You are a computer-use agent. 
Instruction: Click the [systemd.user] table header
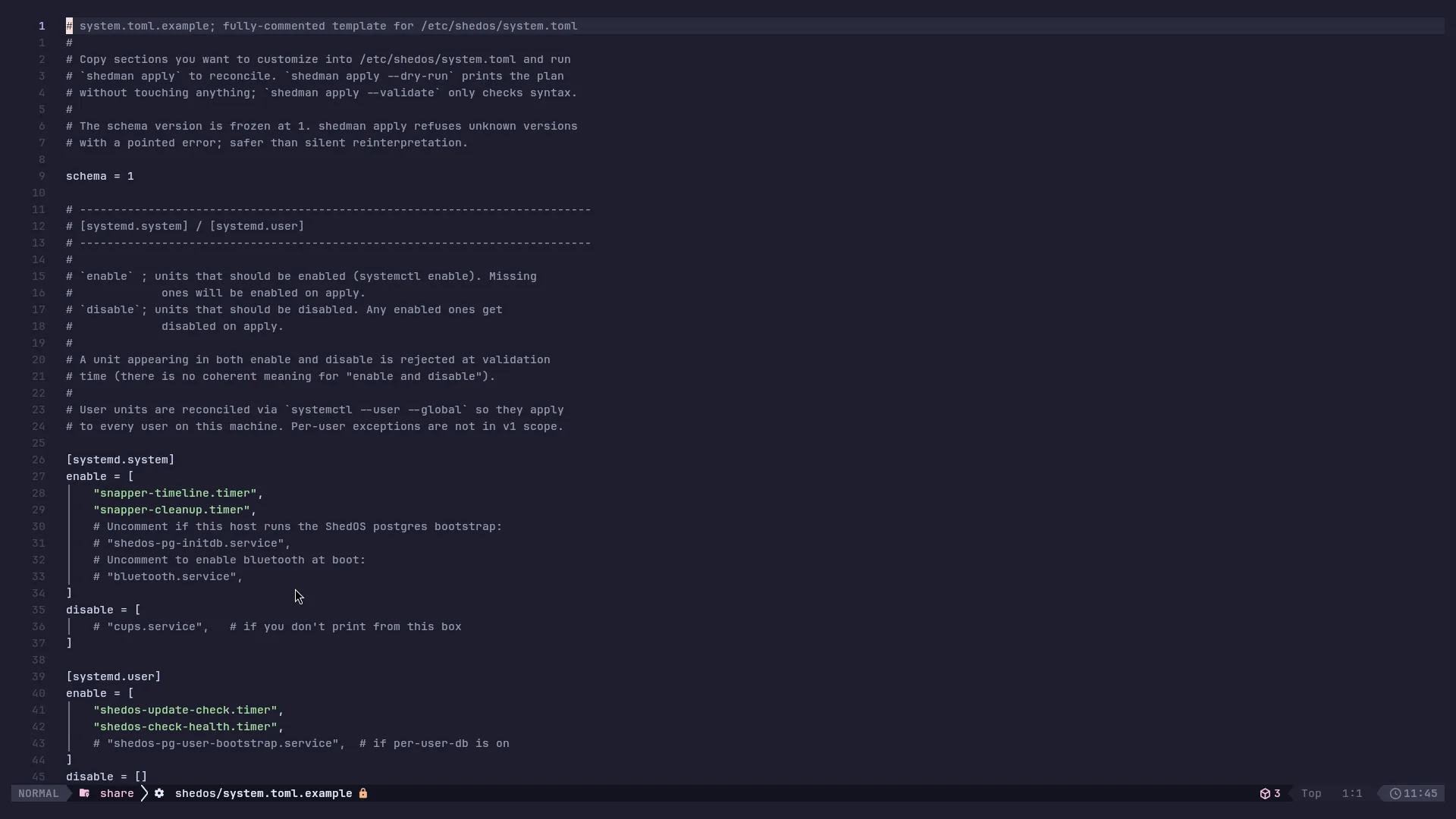(114, 676)
